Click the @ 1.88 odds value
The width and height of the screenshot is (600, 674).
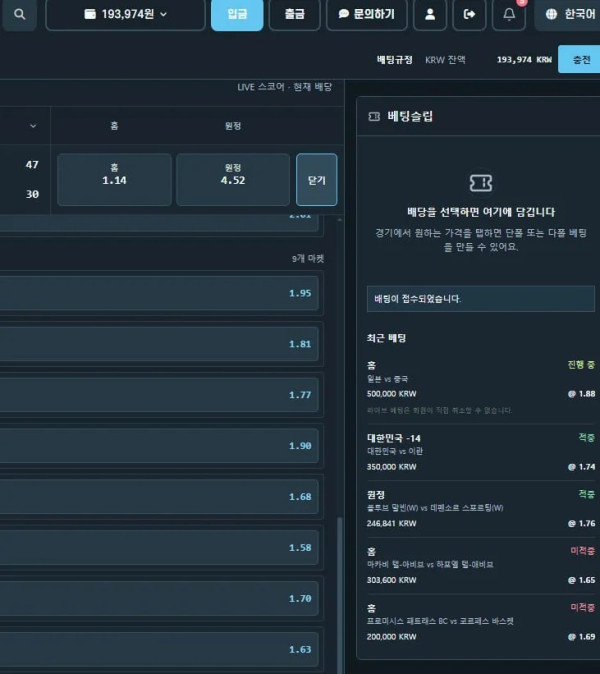pos(582,394)
